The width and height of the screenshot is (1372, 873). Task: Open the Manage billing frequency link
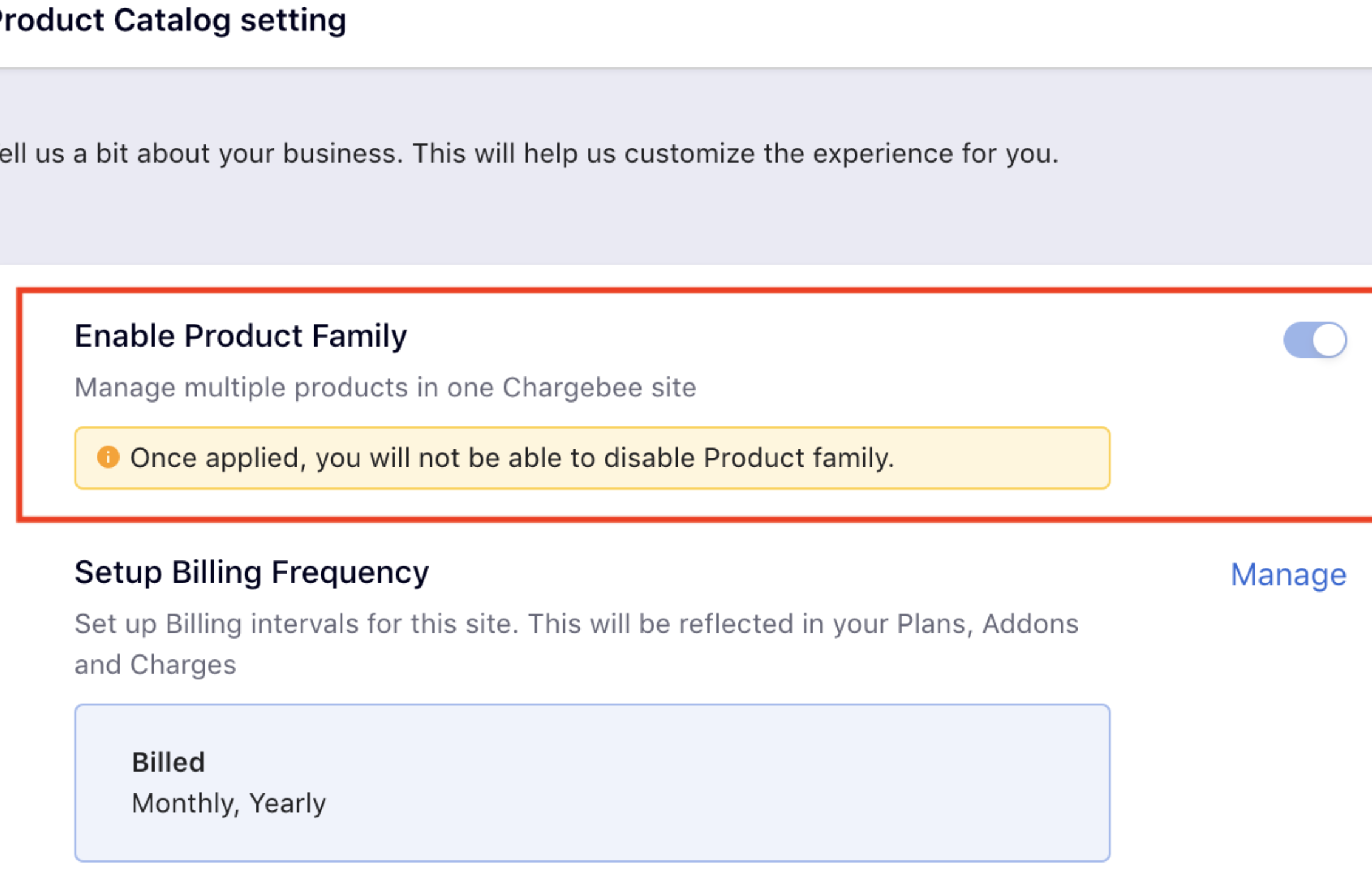[x=1288, y=574]
